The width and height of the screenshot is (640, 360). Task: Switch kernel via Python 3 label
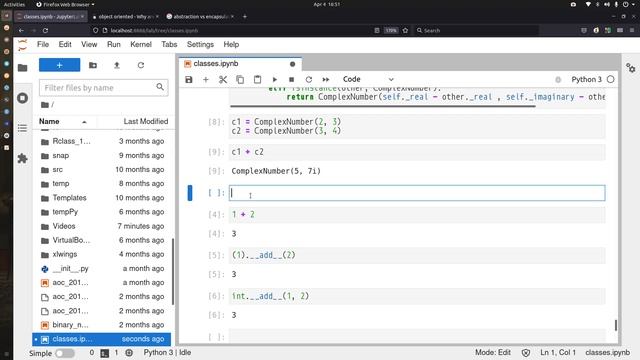pos(586,80)
